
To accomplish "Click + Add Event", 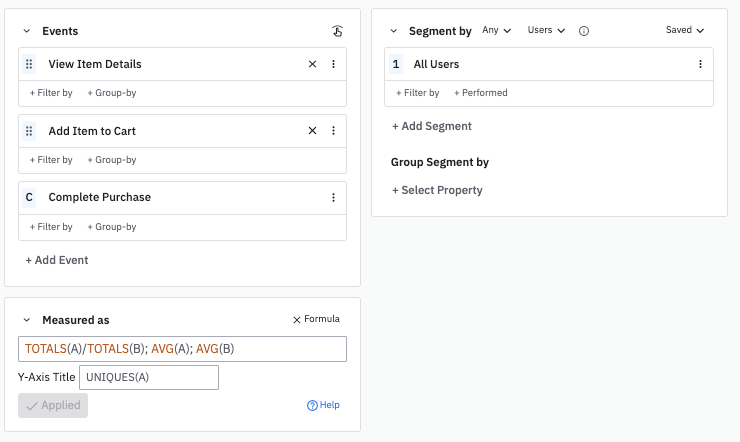I will (x=57, y=260).
